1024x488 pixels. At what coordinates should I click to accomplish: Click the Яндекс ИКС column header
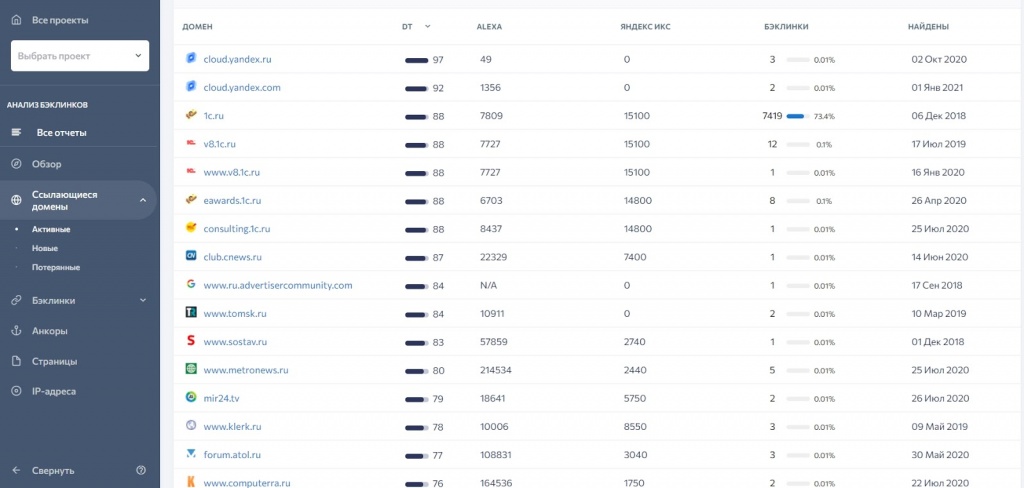645,26
